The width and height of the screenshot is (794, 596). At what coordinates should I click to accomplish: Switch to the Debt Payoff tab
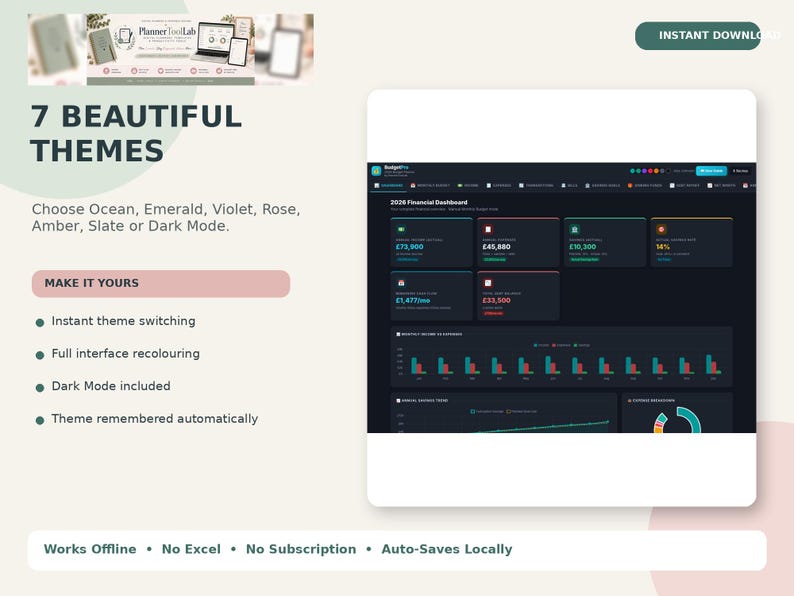click(684, 185)
